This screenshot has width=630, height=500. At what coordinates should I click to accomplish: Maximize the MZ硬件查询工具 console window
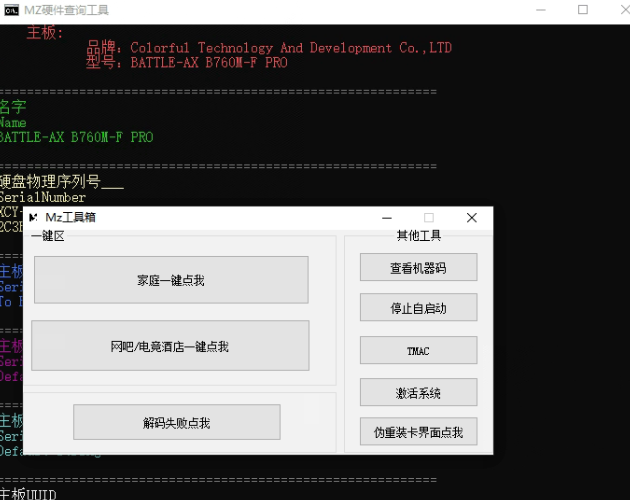click(582, 10)
